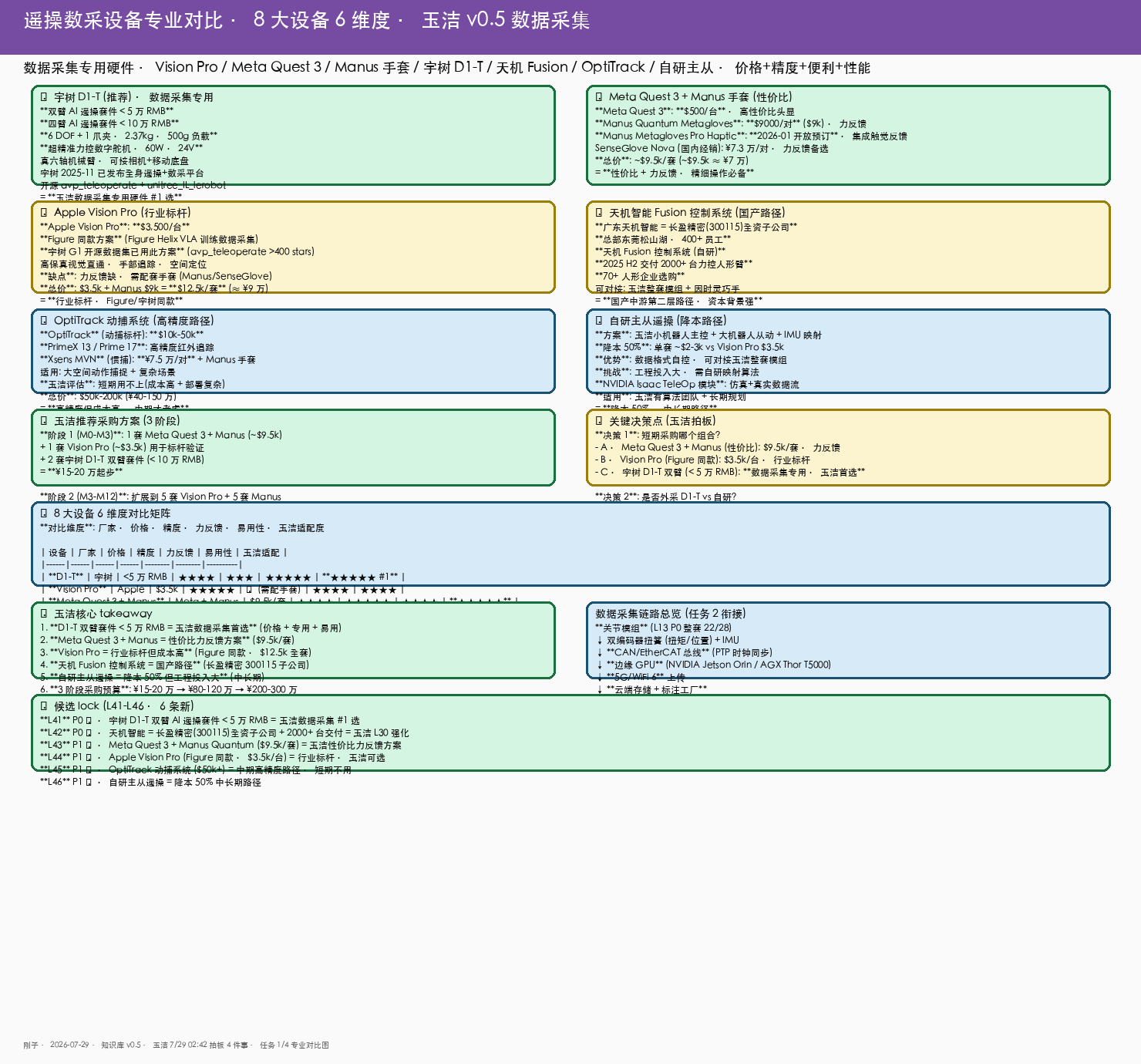Screen dimensions: 1141x1064
Task: Select card title "OptiTrack 动捕系统 (高精度路径)"
Action: pos(134,321)
